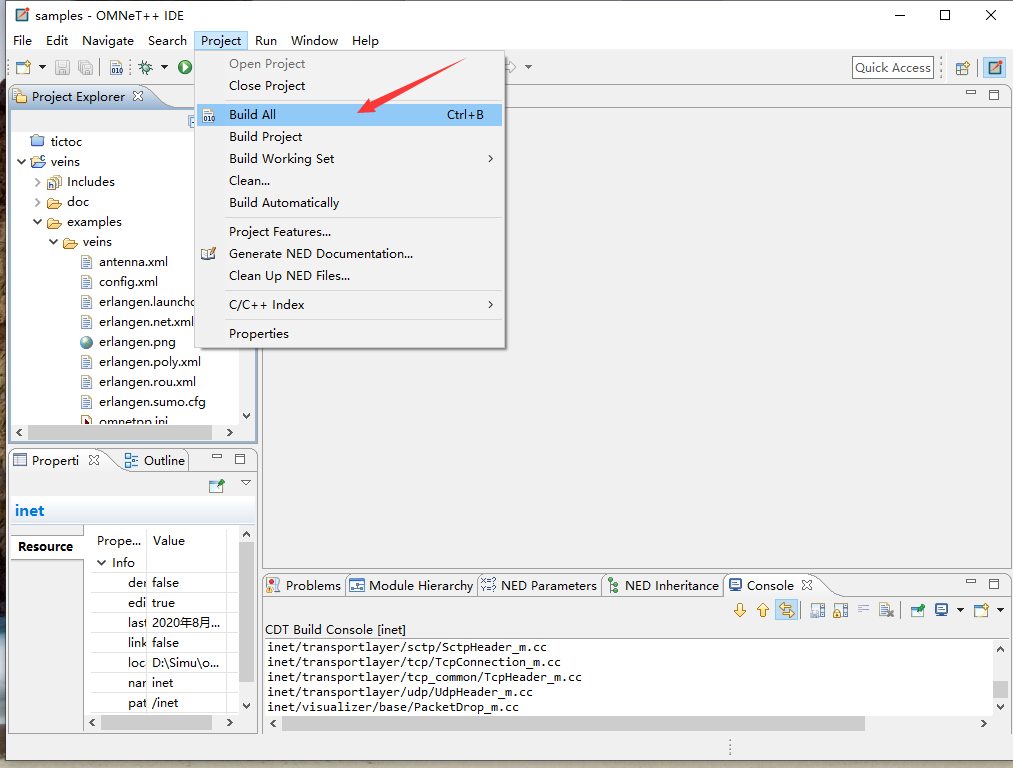Open the Run menu
Viewport: 1013px width, 768px height.
[266, 41]
